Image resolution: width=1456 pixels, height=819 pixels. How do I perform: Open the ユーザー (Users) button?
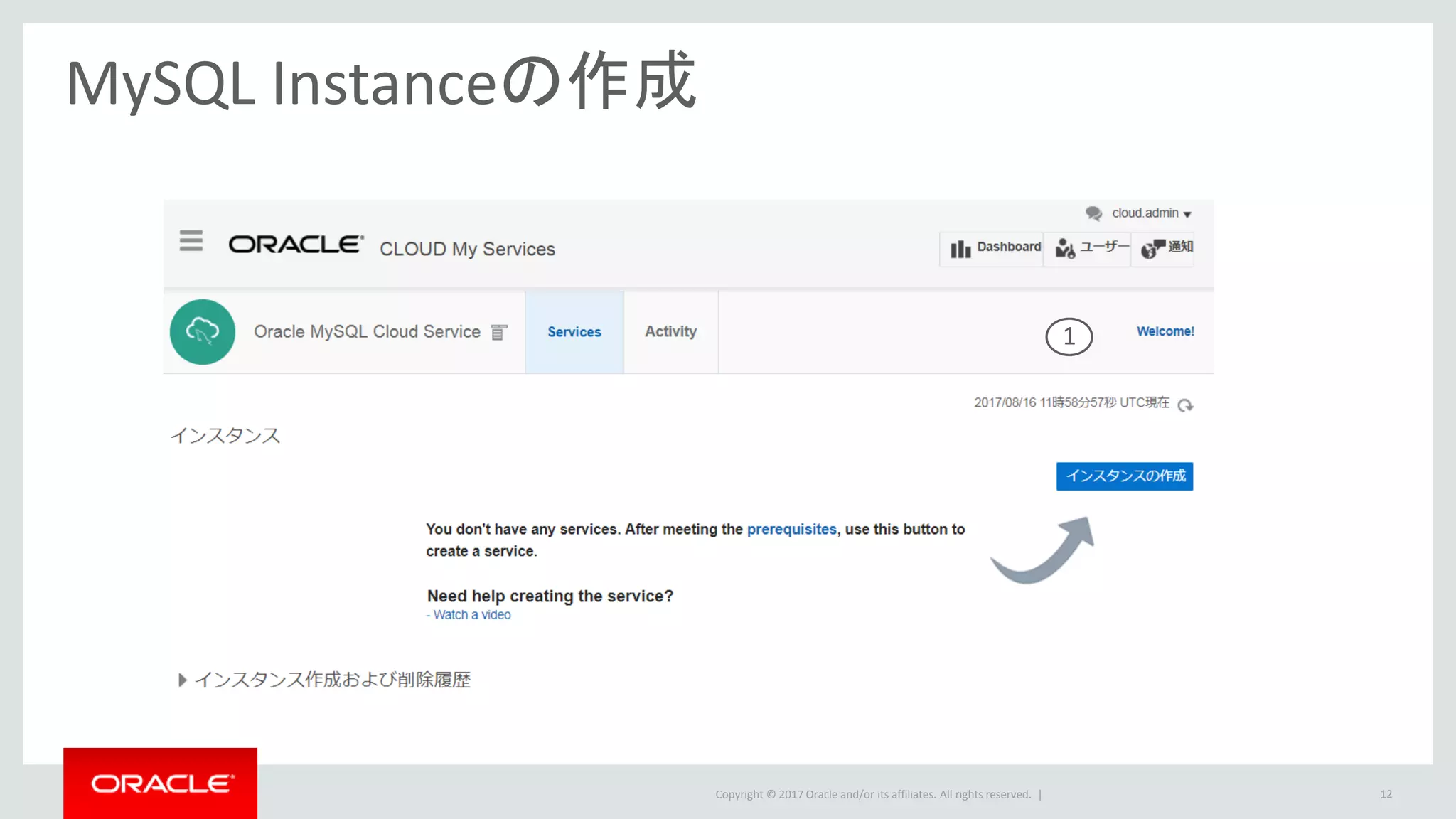click(x=1087, y=249)
